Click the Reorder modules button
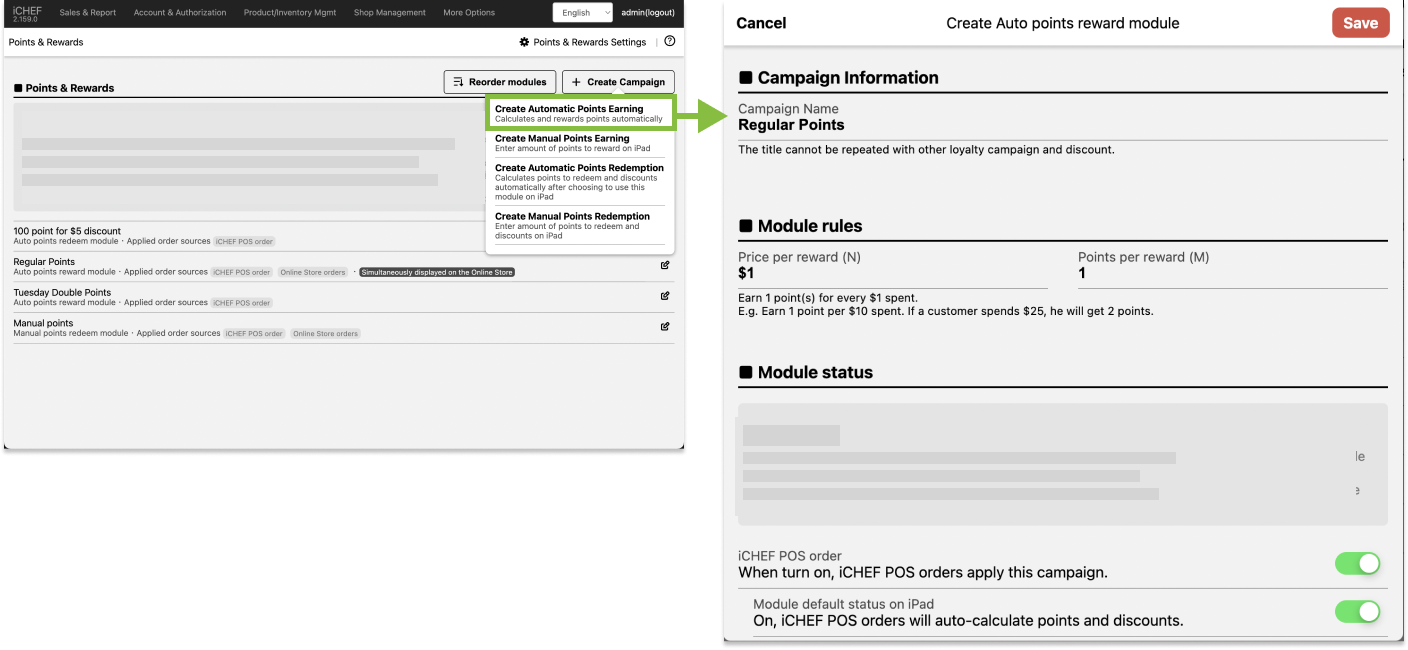The image size is (1408, 650). click(x=499, y=82)
